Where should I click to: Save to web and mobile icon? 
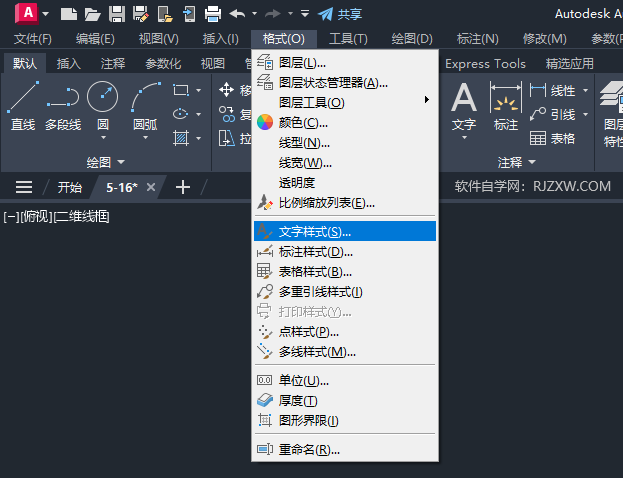189,14
